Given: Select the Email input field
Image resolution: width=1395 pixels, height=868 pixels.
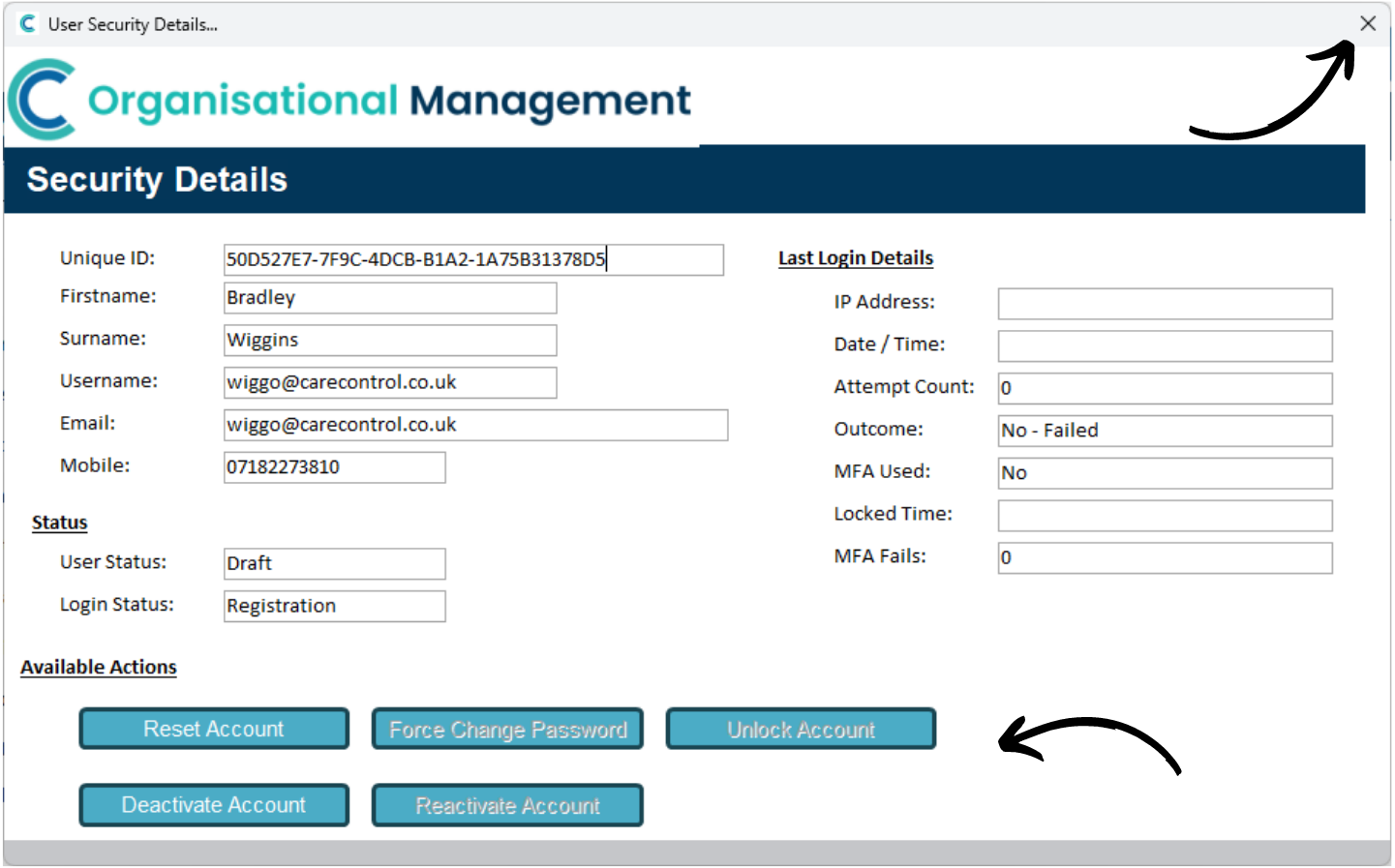Looking at the screenshot, I should pos(475,425).
